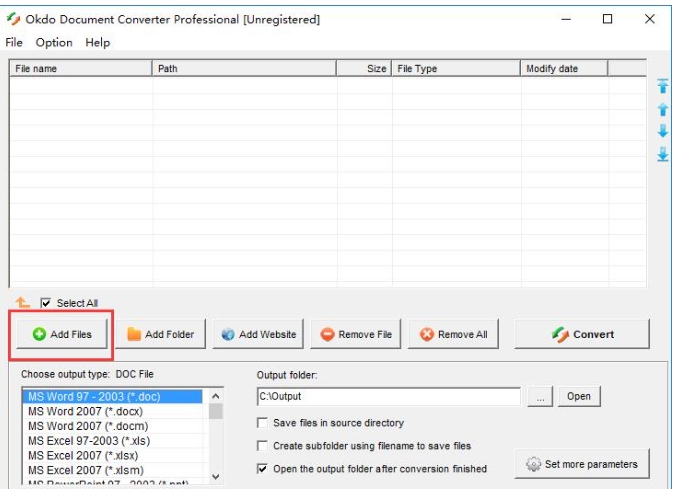
Task: Move selected file down one position
Action: [x=662, y=131]
